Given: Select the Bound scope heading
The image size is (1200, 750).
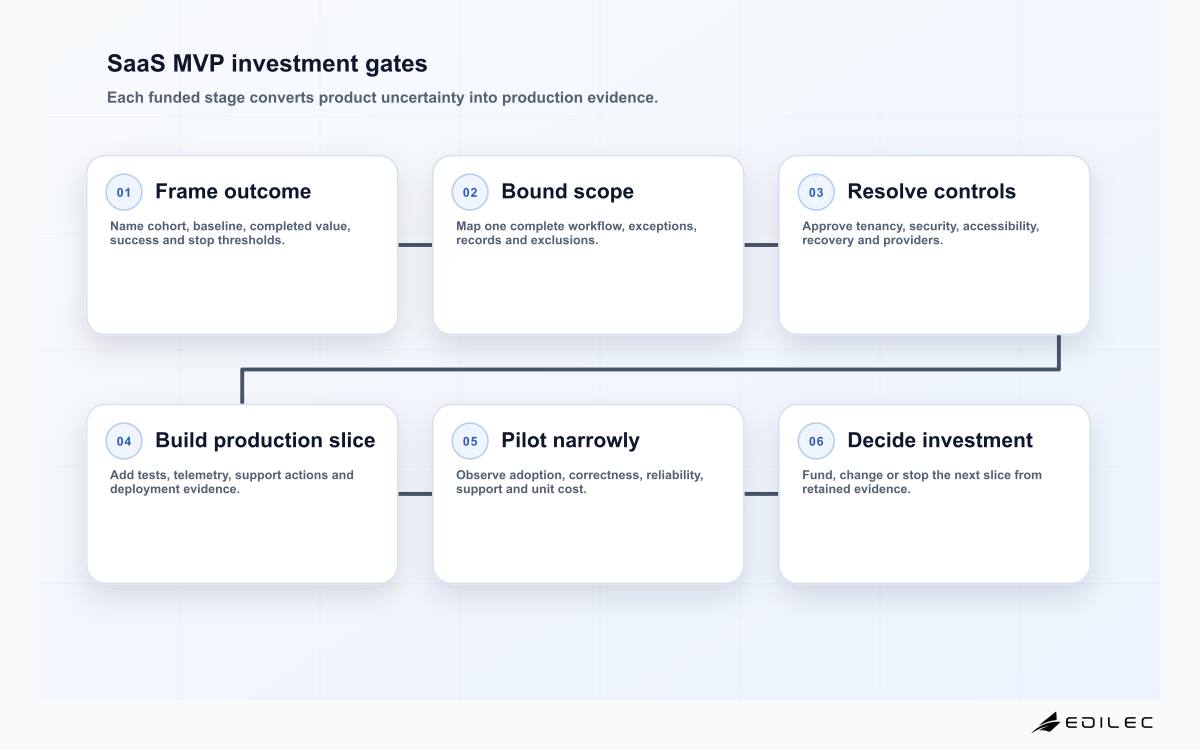Looking at the screenshot, I should 567,191.
